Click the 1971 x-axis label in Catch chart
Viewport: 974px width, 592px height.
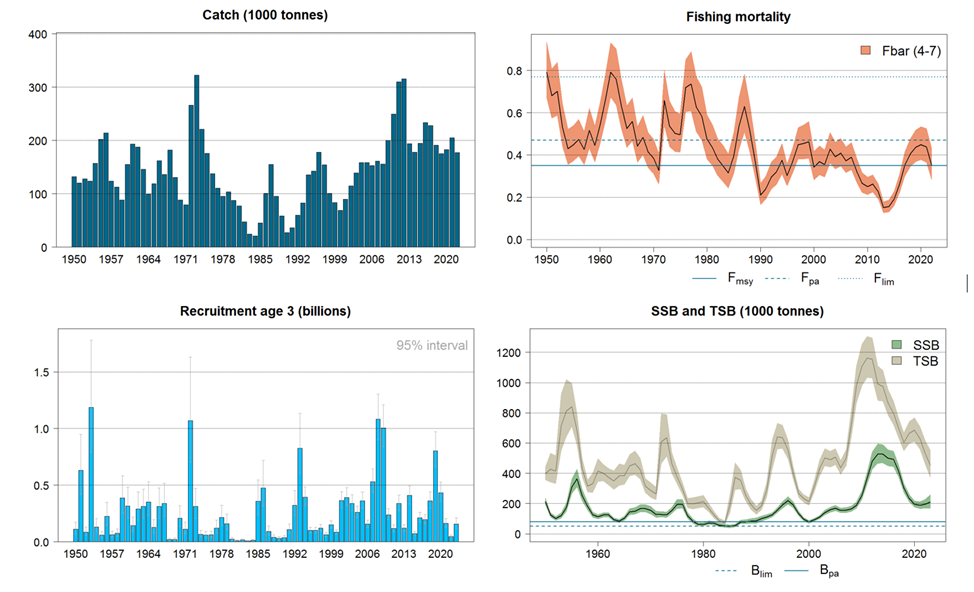pyautogui.click(x=185, y=259)
